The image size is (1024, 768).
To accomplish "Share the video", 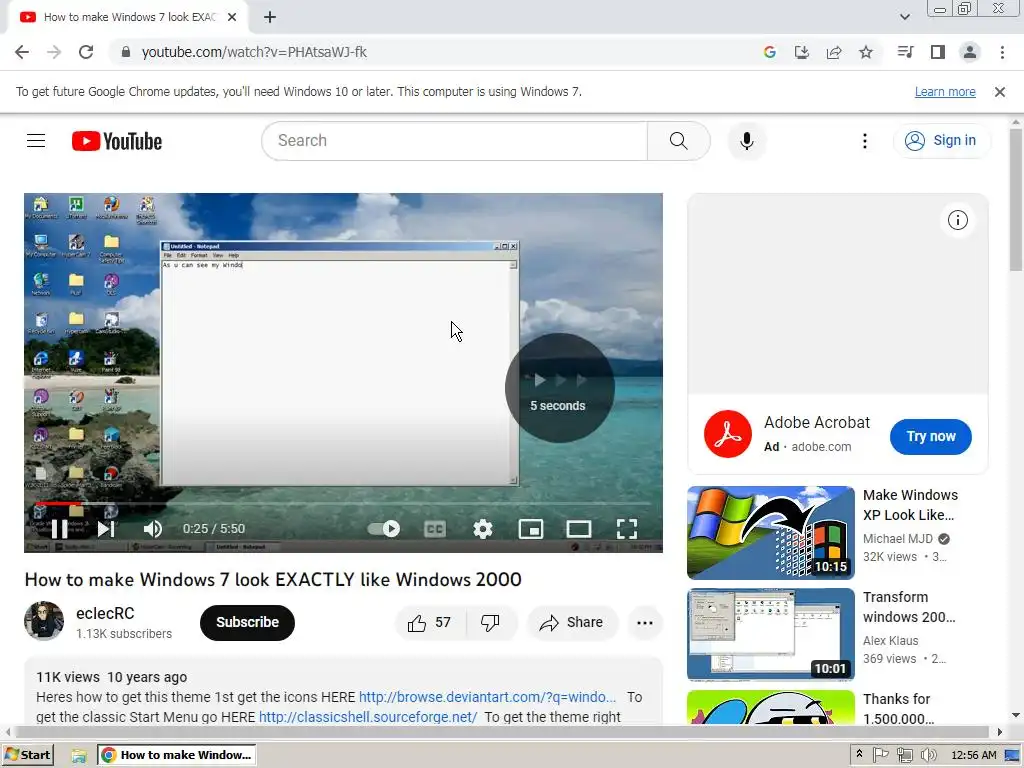I will (571, 622).
